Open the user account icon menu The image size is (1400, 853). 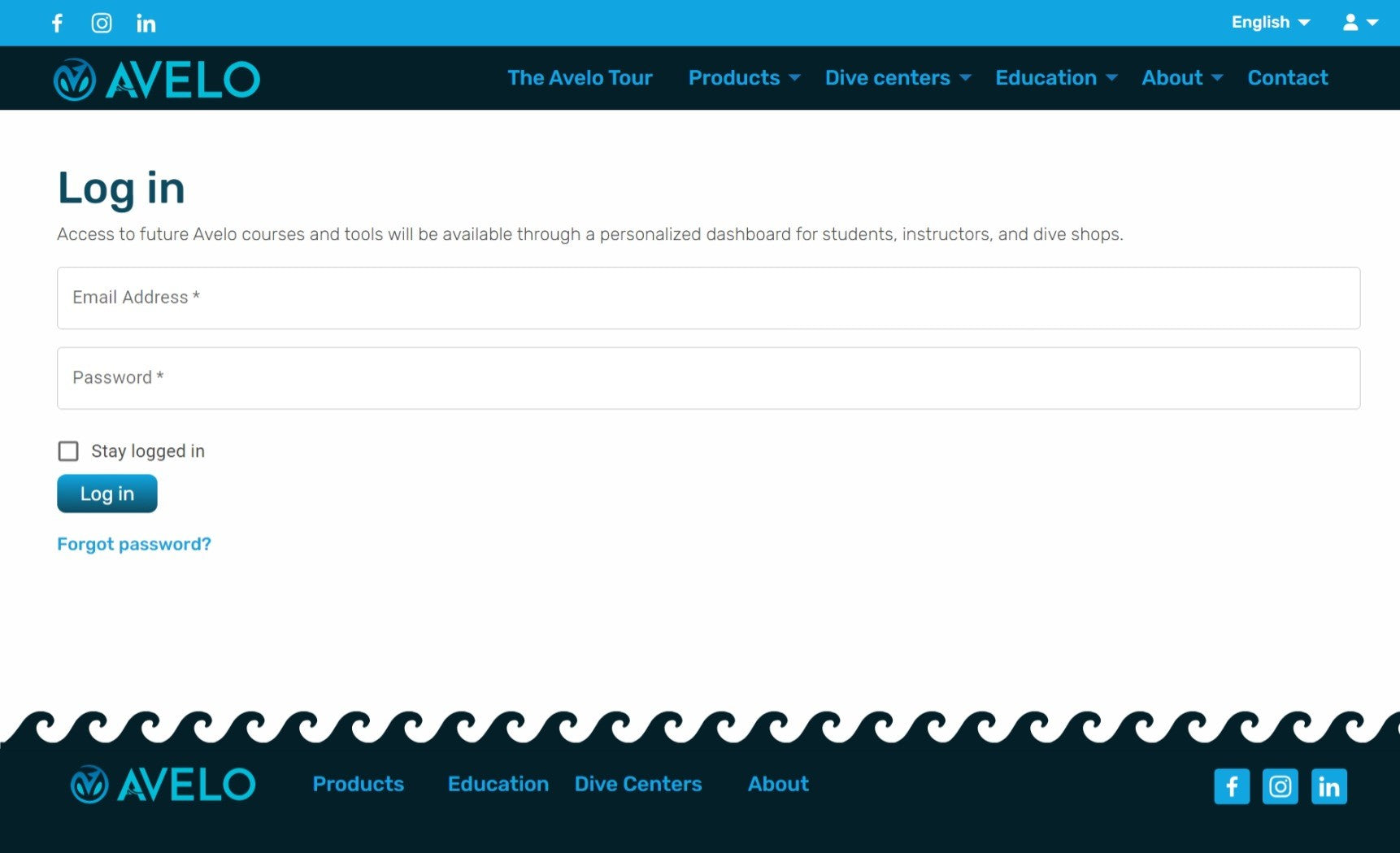point(1359,23)
